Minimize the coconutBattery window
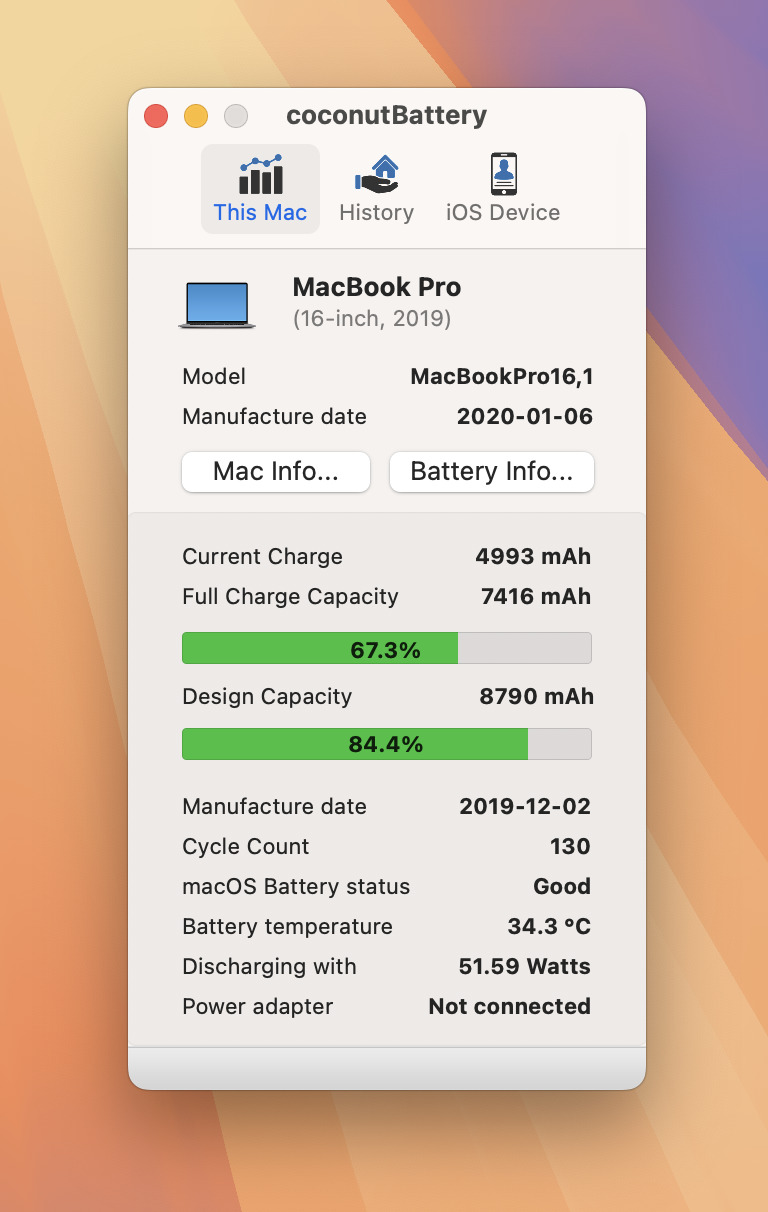The height and width of the screenshot is (1212, 768). 196,116
